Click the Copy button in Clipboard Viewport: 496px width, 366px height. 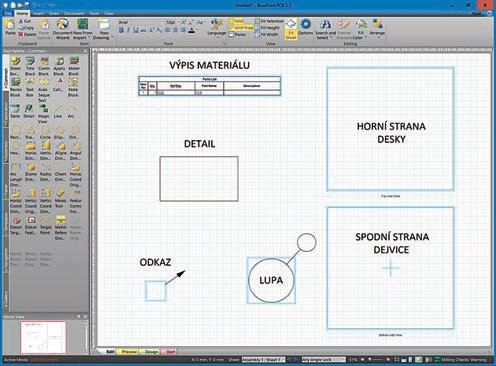click(26, 28)
